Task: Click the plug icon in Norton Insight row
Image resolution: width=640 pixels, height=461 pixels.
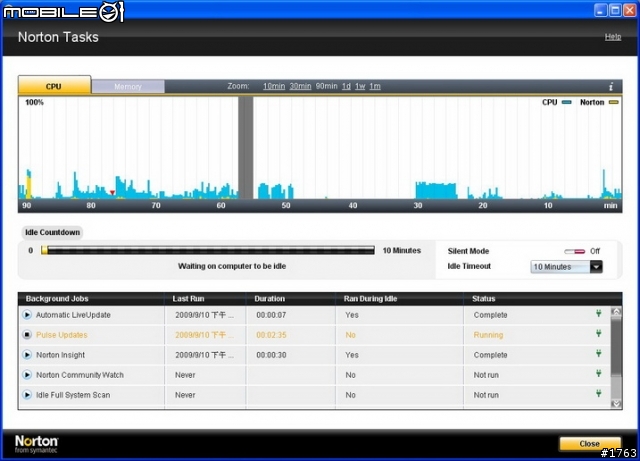Action: point(598,354)
